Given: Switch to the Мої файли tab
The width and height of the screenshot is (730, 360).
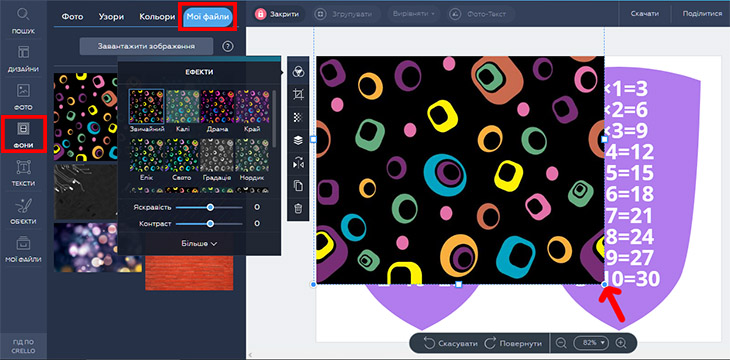Looking at the screenshot, I should point(208,17).
